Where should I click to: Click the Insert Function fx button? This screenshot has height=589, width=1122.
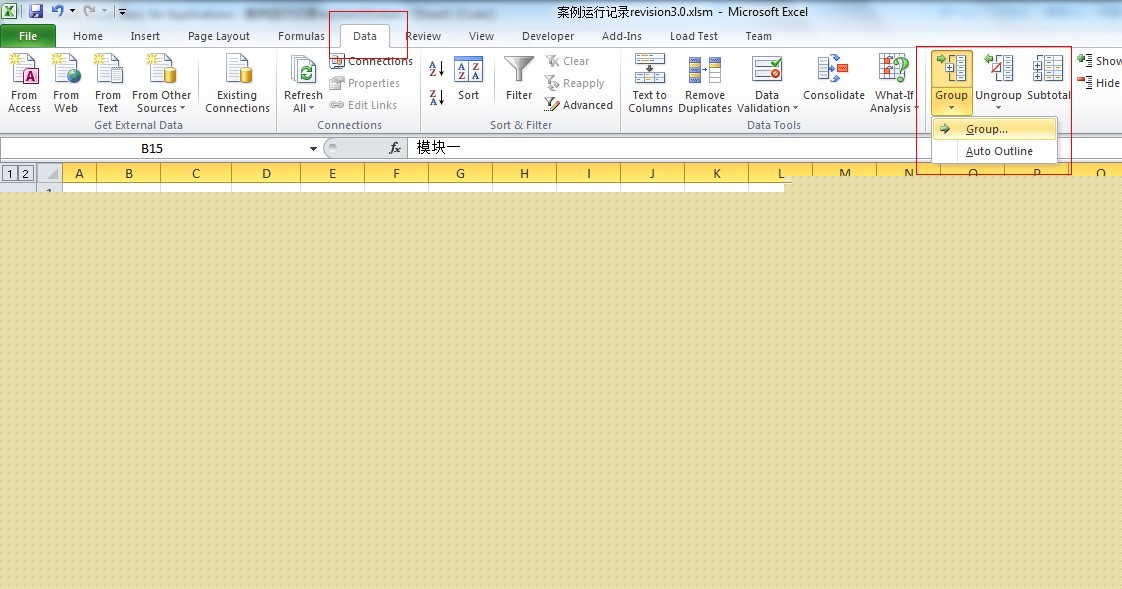(394, 148)
